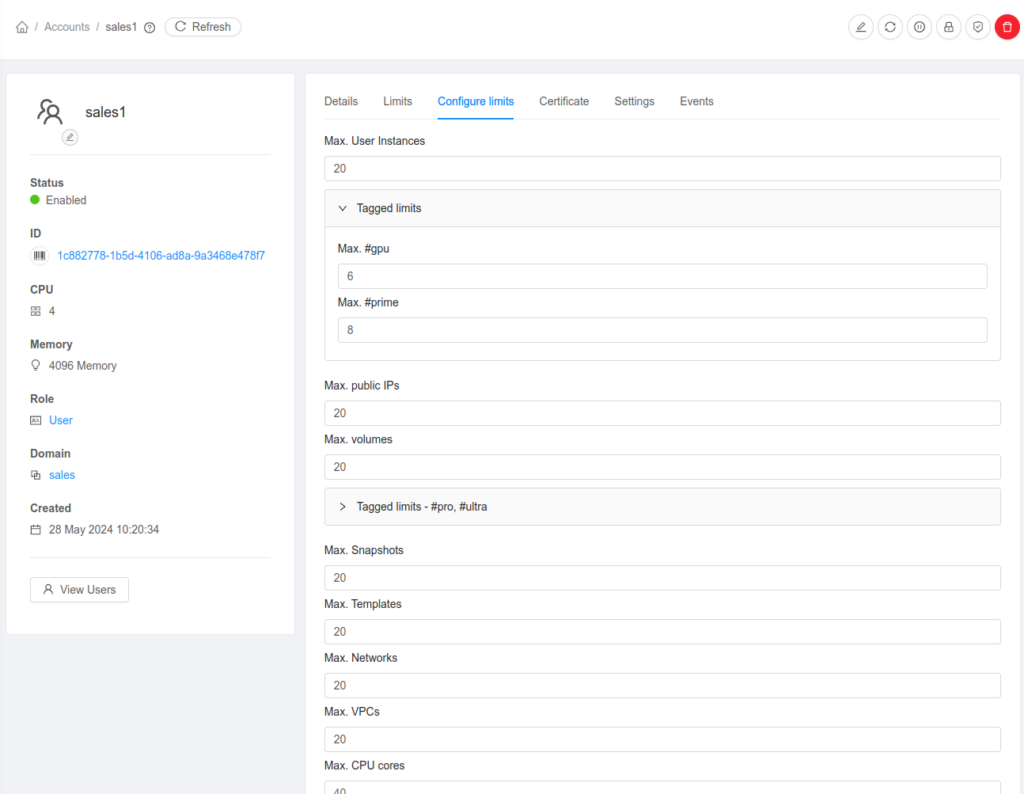
Task: Go to home via house icon
Action: point(22,27)
